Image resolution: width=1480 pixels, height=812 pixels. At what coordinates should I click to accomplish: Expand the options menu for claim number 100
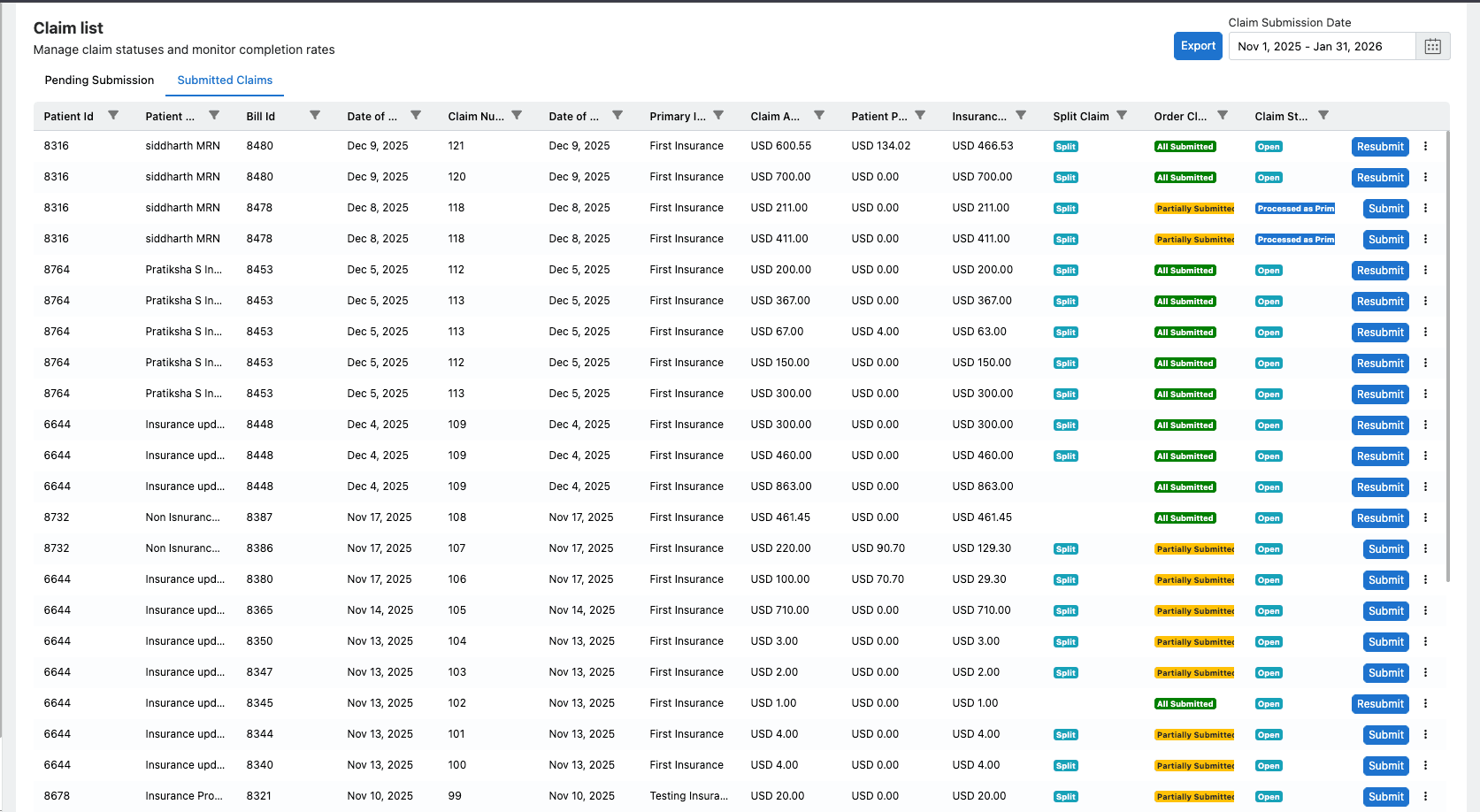coord(1425,765)
